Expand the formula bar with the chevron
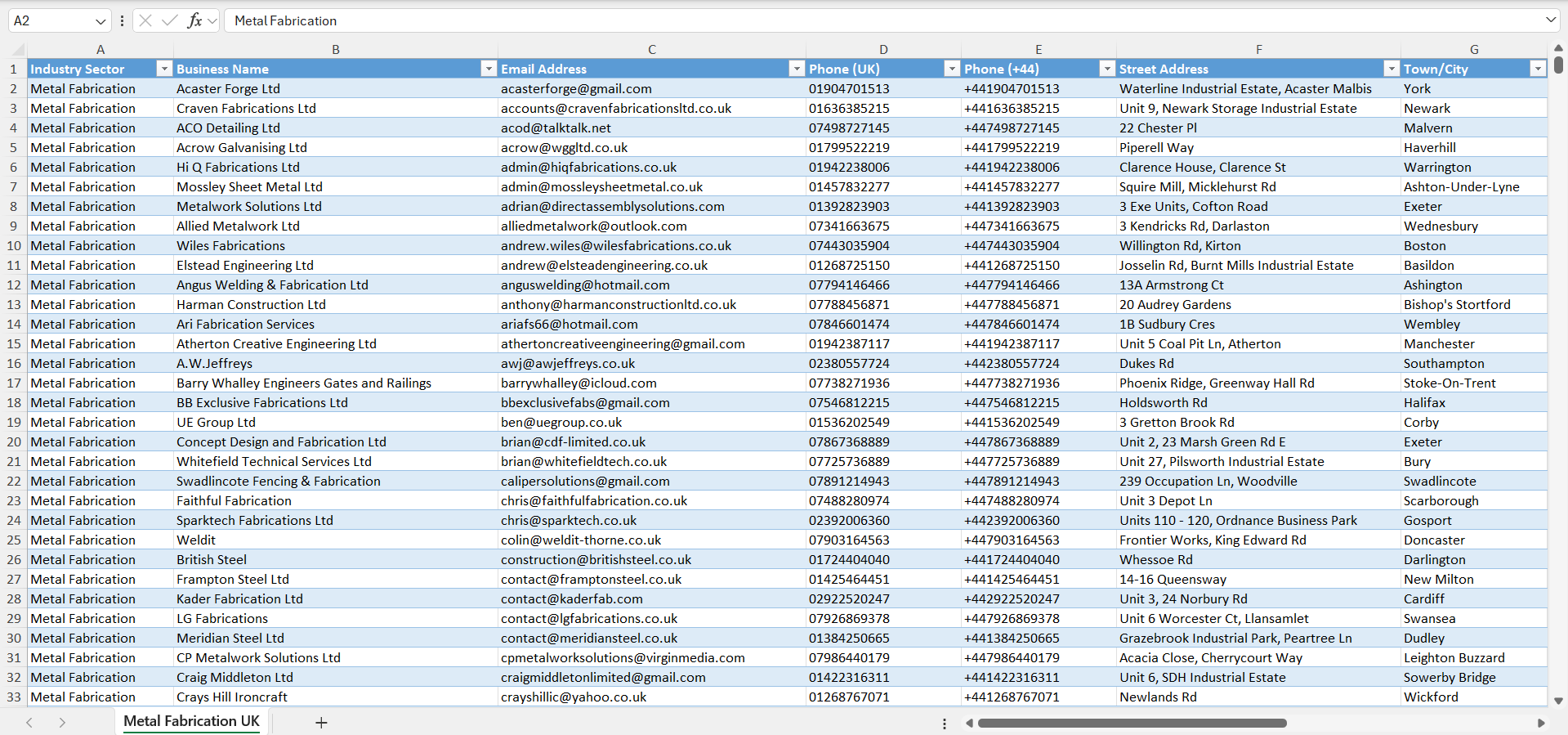 click(x=1551, y=20)
